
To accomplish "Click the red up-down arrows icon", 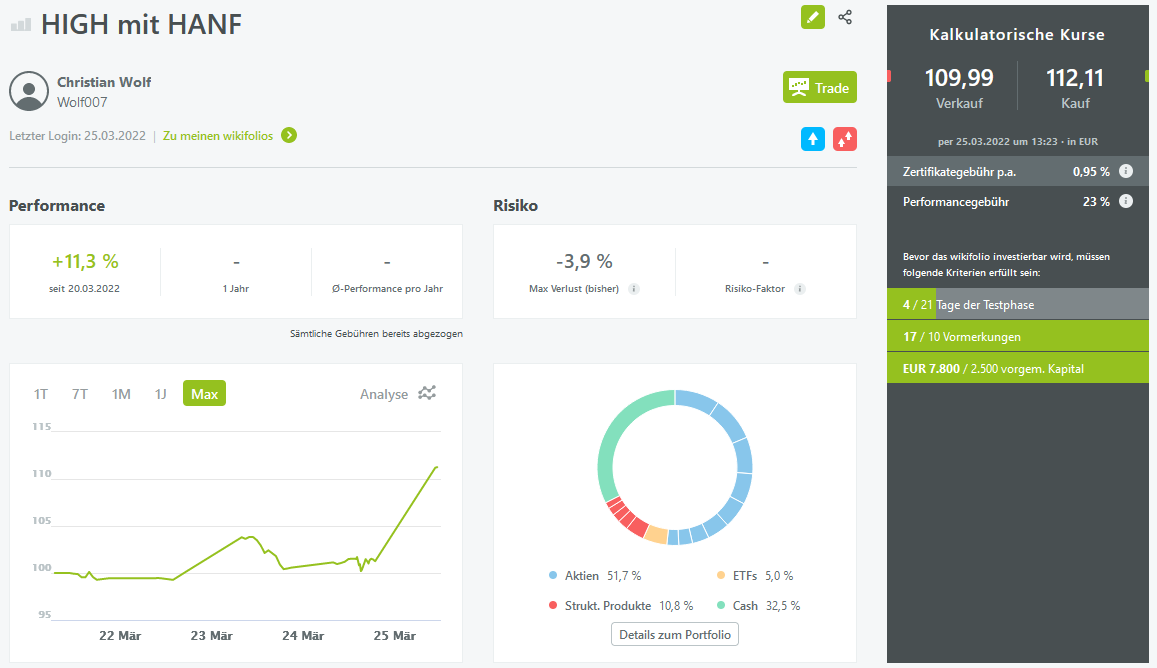I will click(845, 139).
